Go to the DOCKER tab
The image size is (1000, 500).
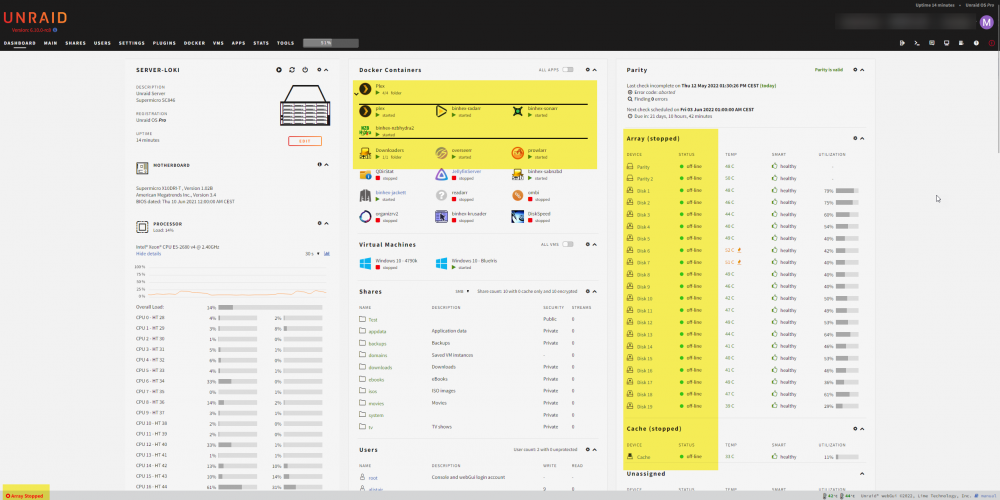coord(195,43)
